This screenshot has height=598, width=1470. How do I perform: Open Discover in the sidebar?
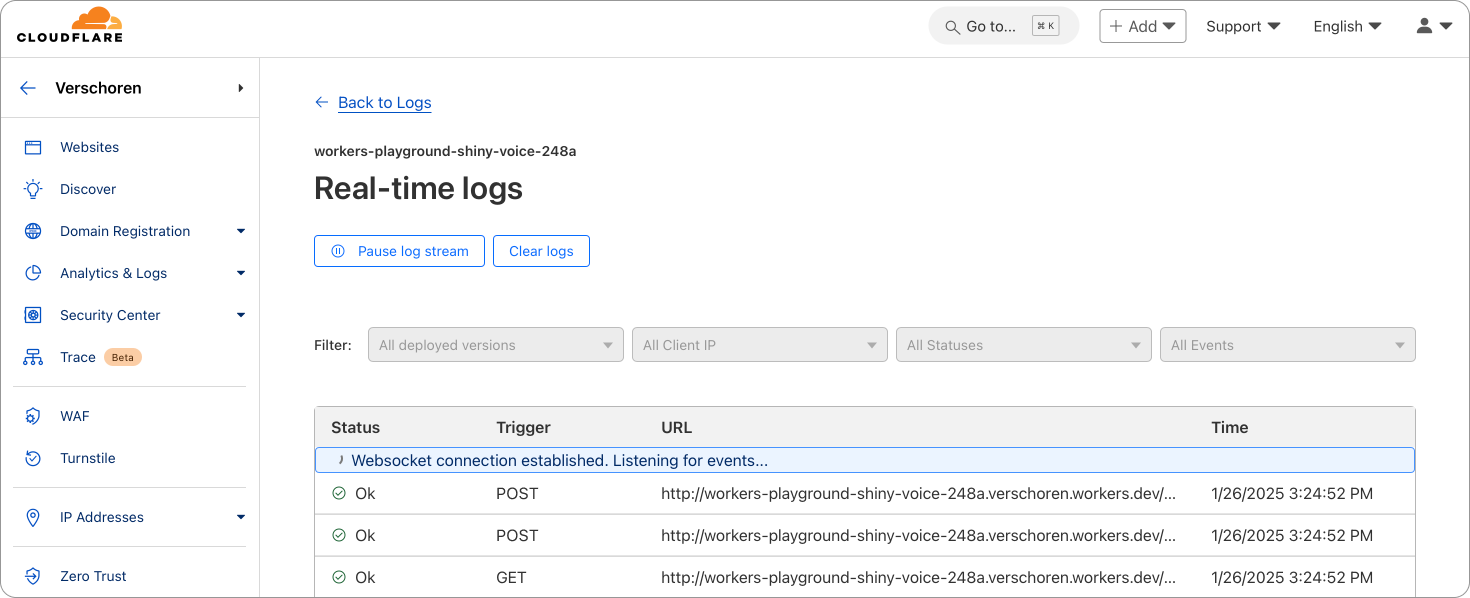pyautogui.click(x=88, y=189)
